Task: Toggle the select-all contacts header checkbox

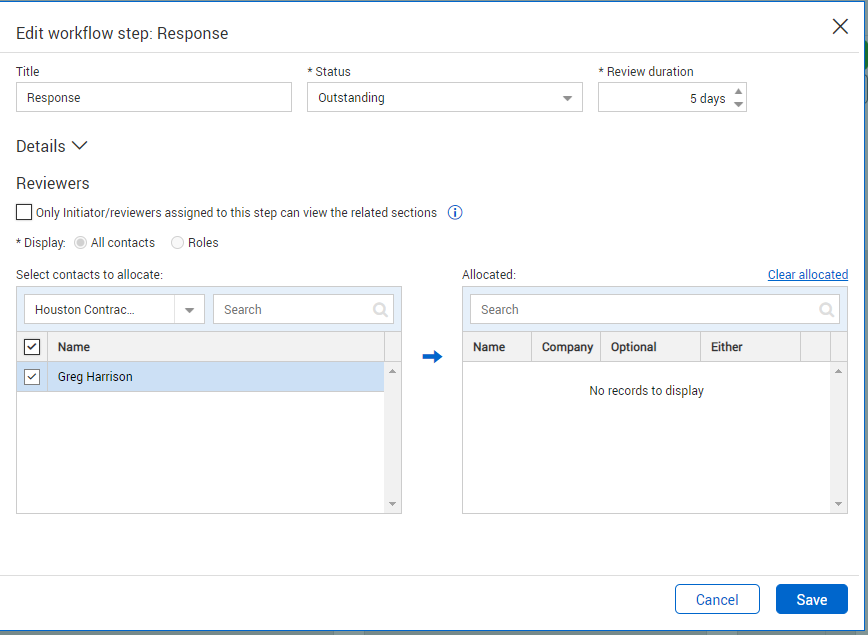Action: 32,347
